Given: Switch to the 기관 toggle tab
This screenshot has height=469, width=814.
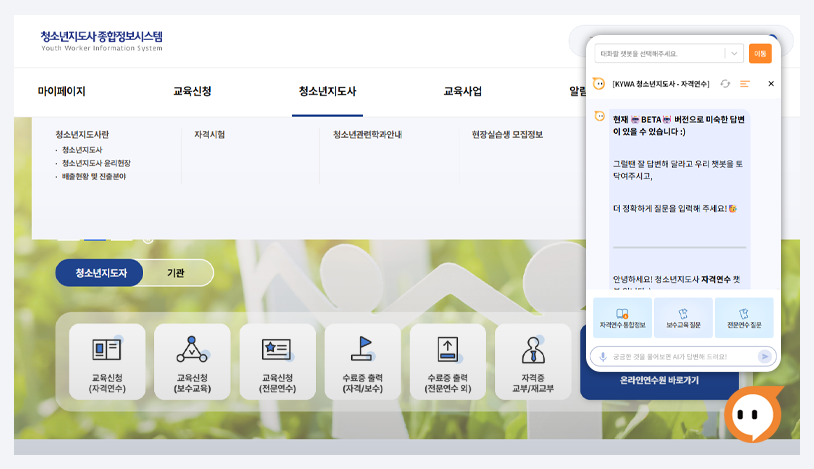Looking at the screenshot, I should point(176,273).
